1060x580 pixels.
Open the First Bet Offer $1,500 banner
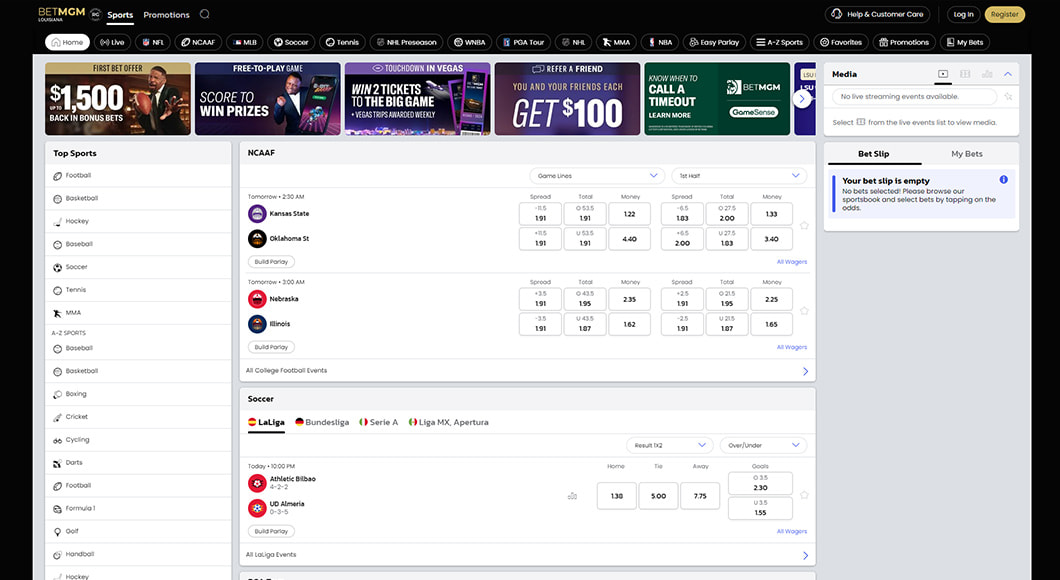coord(118,99)
